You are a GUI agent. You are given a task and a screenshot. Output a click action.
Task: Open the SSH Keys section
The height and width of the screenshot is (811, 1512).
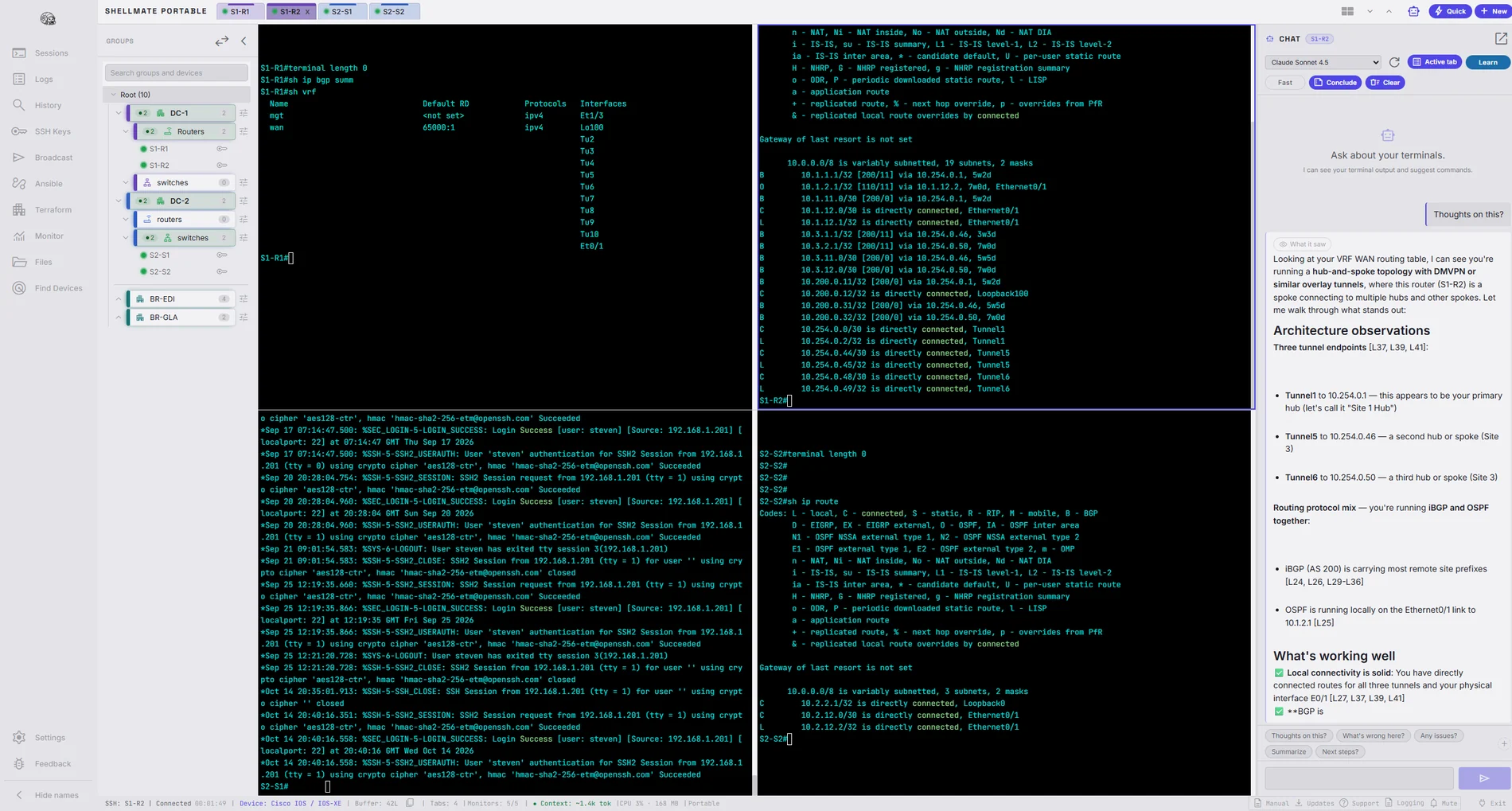point(42,131)
